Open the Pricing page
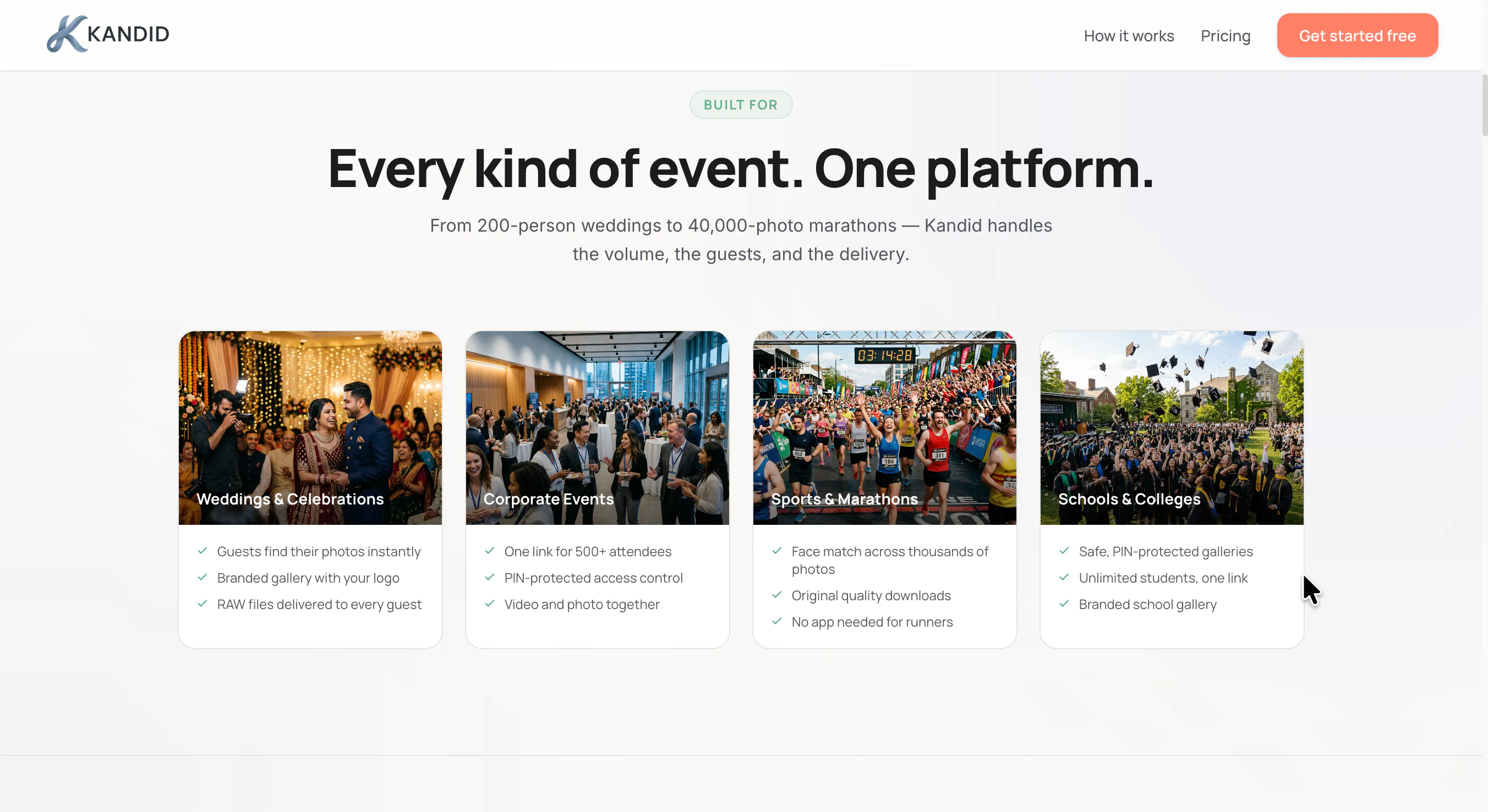 click(1225, 36)
